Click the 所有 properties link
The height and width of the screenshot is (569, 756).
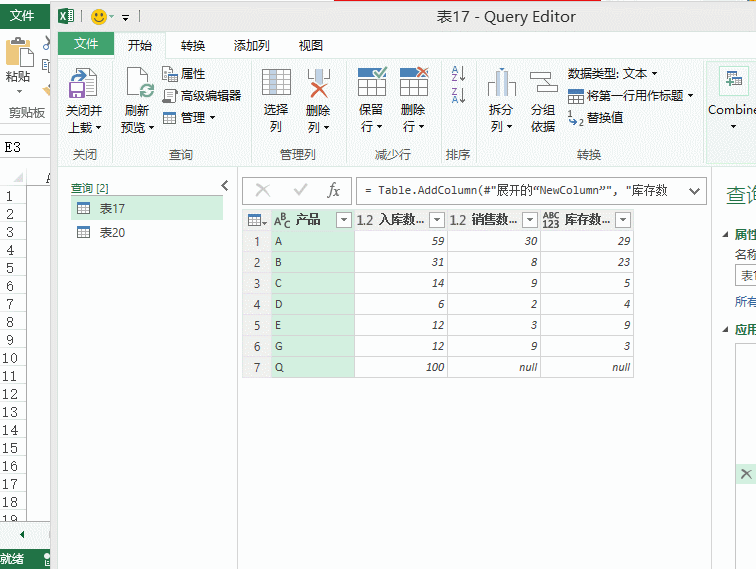[745, 302]
